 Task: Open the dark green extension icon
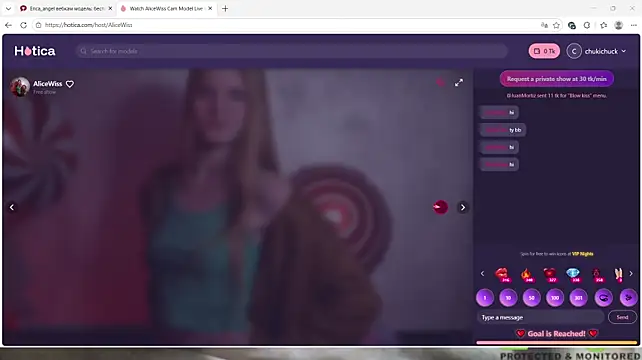(x=572, y=25)
